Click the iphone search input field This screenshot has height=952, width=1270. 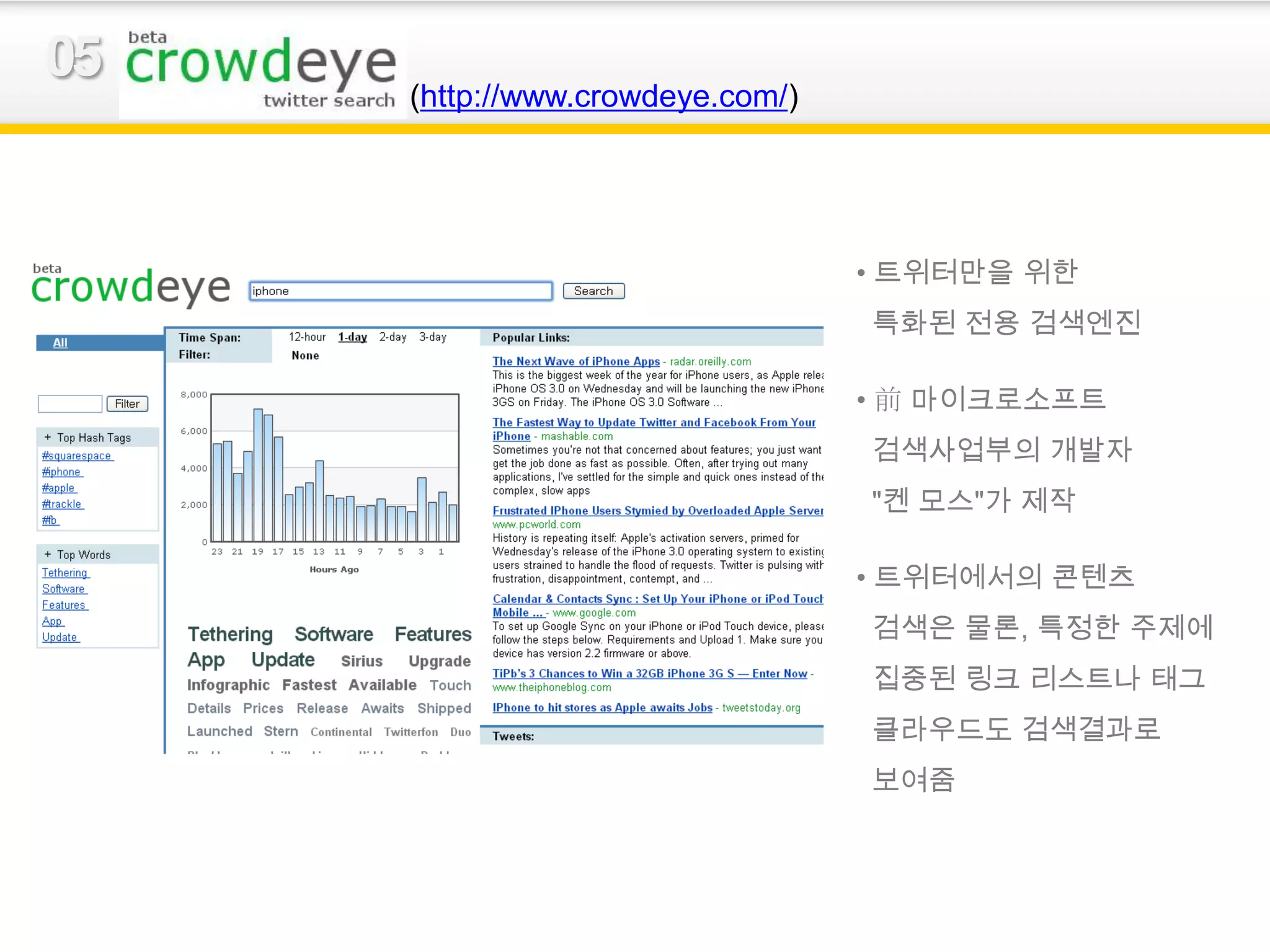click(x=400, y=291)
